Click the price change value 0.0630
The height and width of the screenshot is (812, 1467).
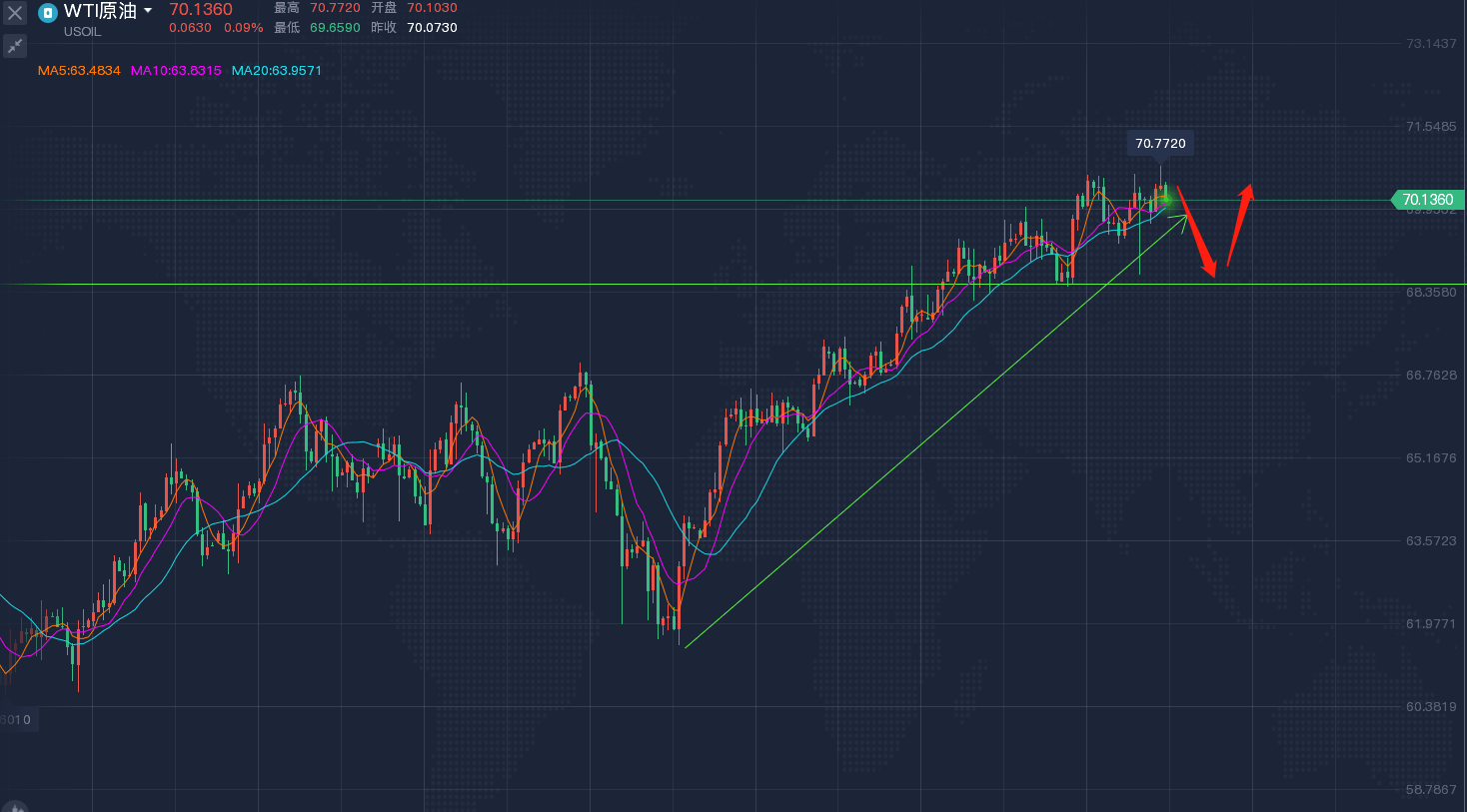[x=190, y=28]
